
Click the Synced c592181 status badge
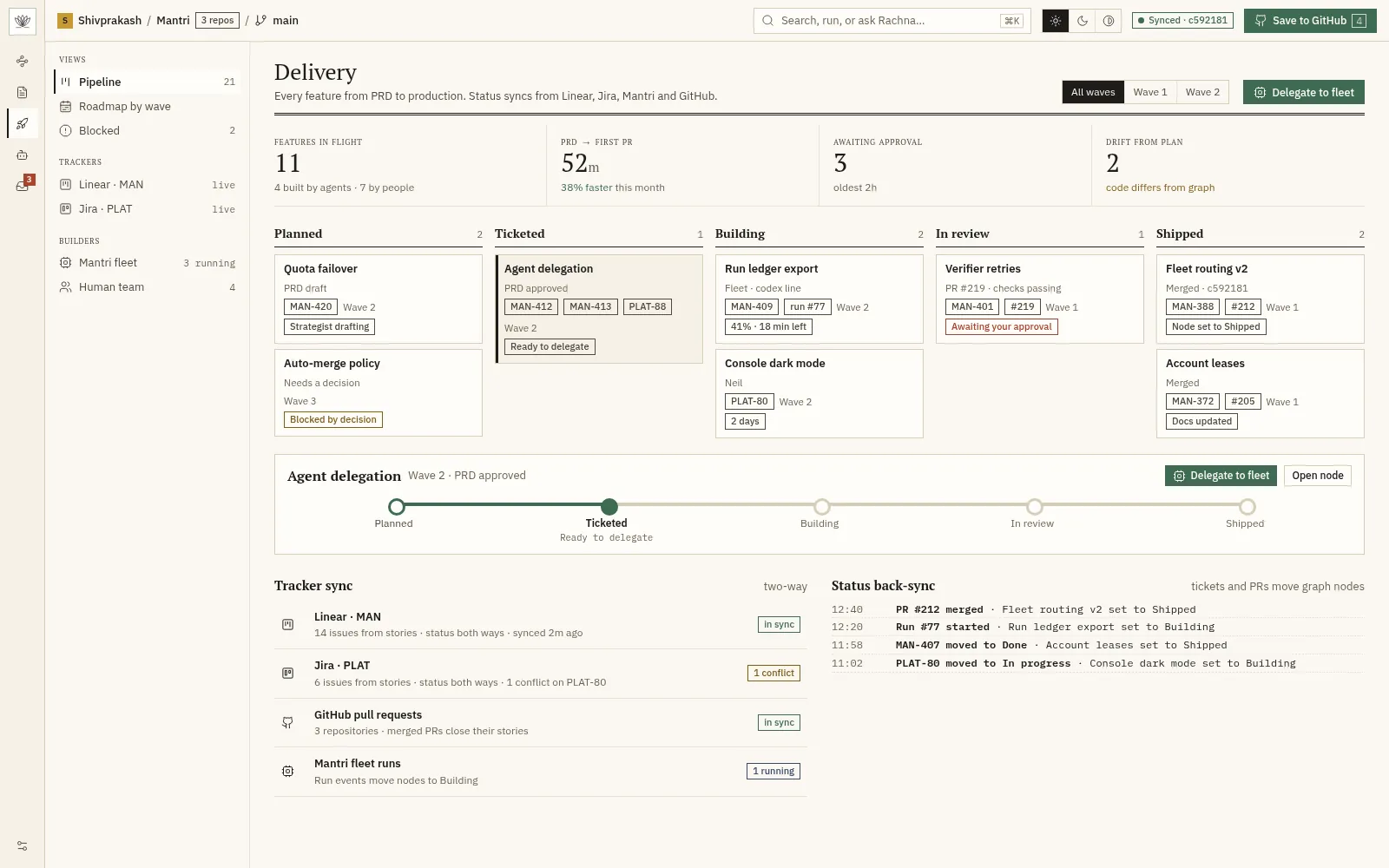coord(1183,21)
